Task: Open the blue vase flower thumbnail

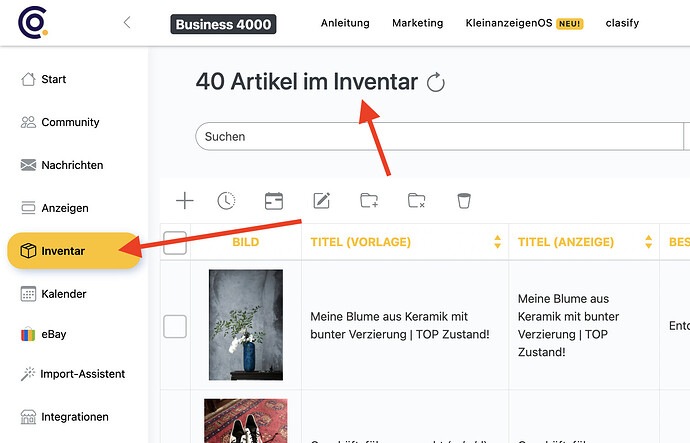Action: (245, 325)
